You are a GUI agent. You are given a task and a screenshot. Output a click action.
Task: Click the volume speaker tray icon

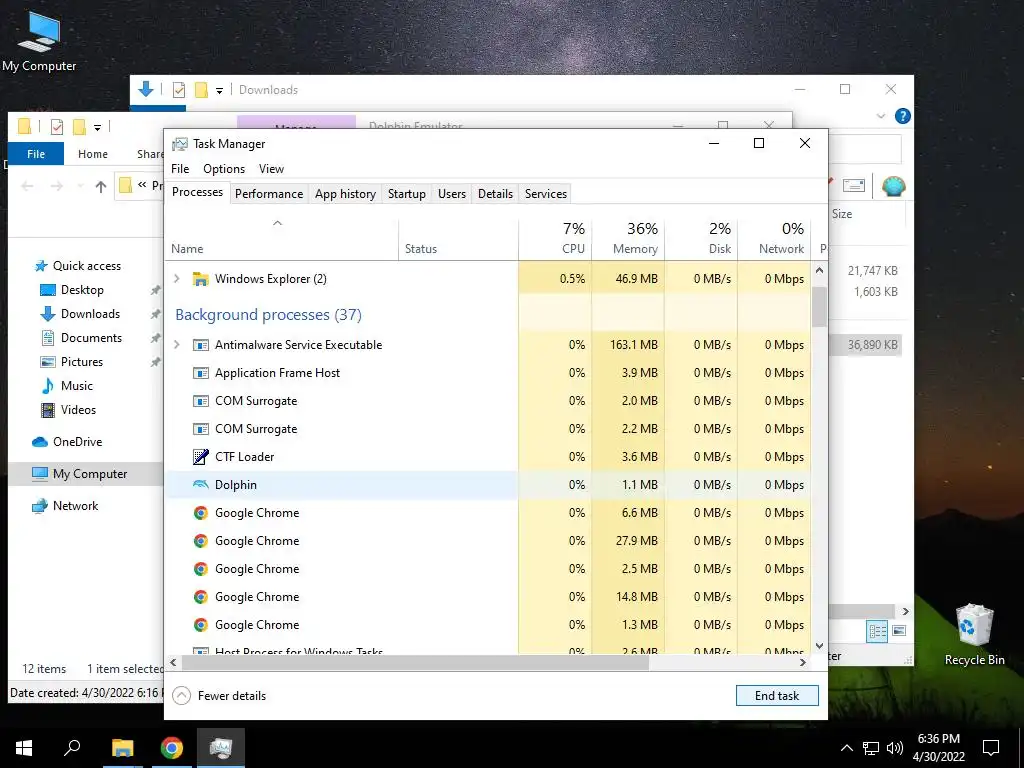[895, 748]
